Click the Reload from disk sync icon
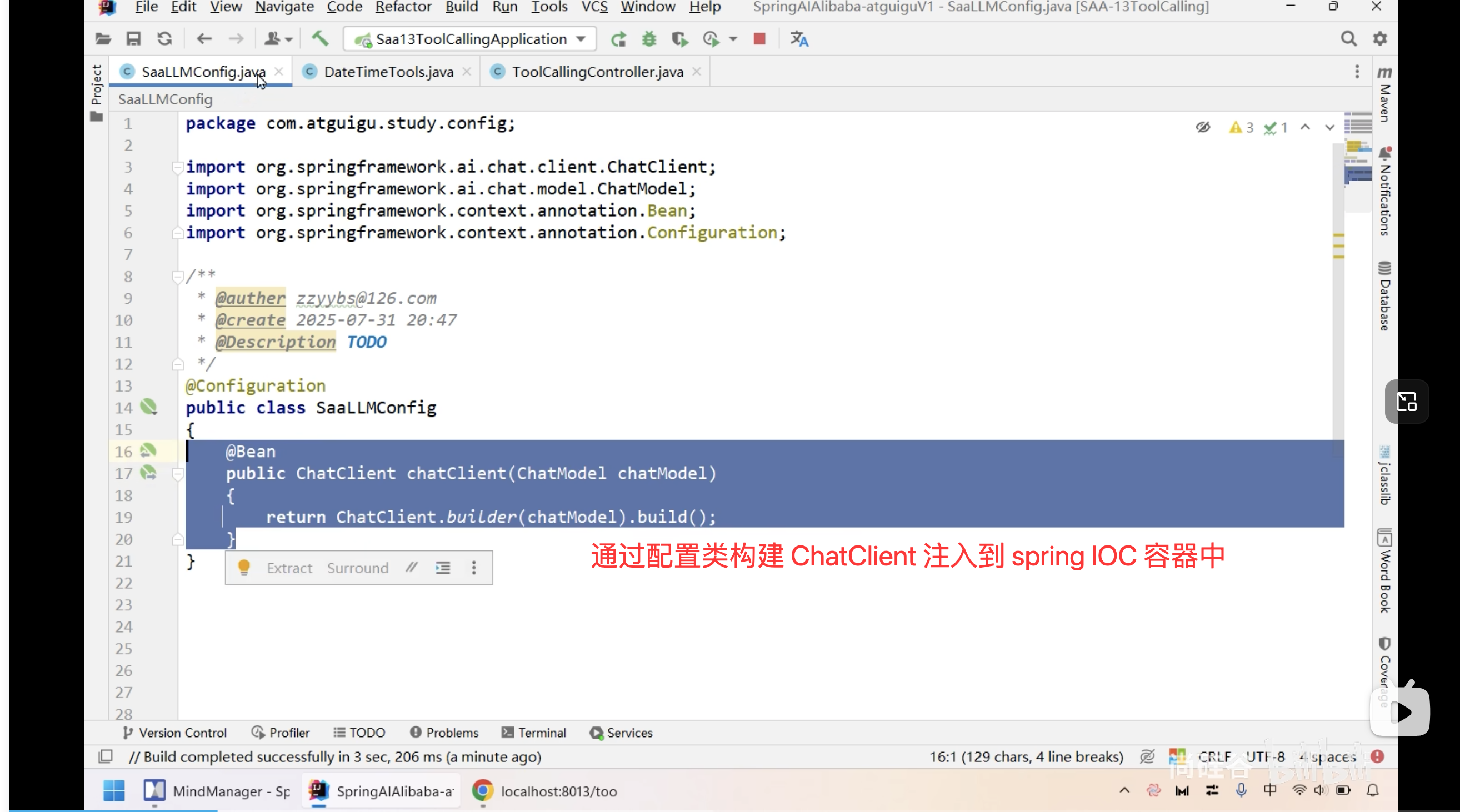The image size is (1460, 812). pos(165,39)
